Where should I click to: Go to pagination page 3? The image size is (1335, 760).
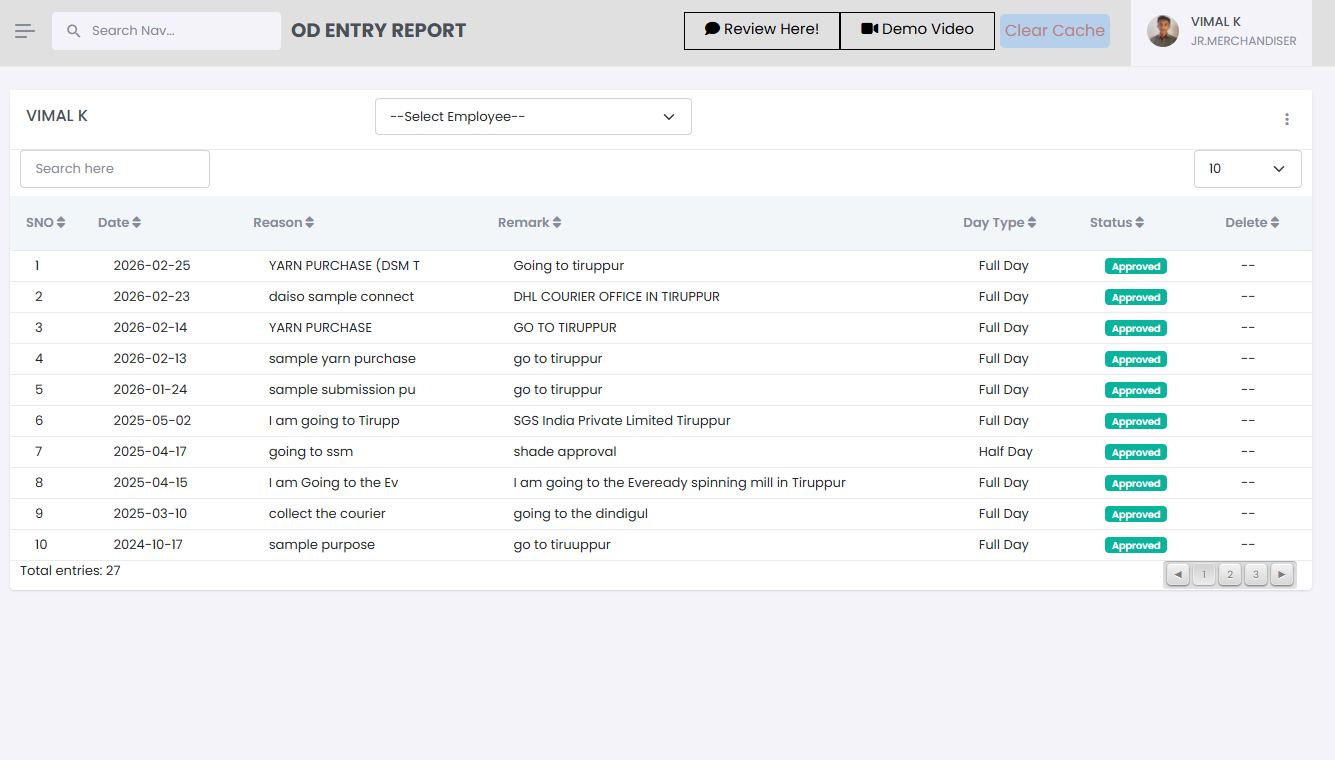point(1256,574)
